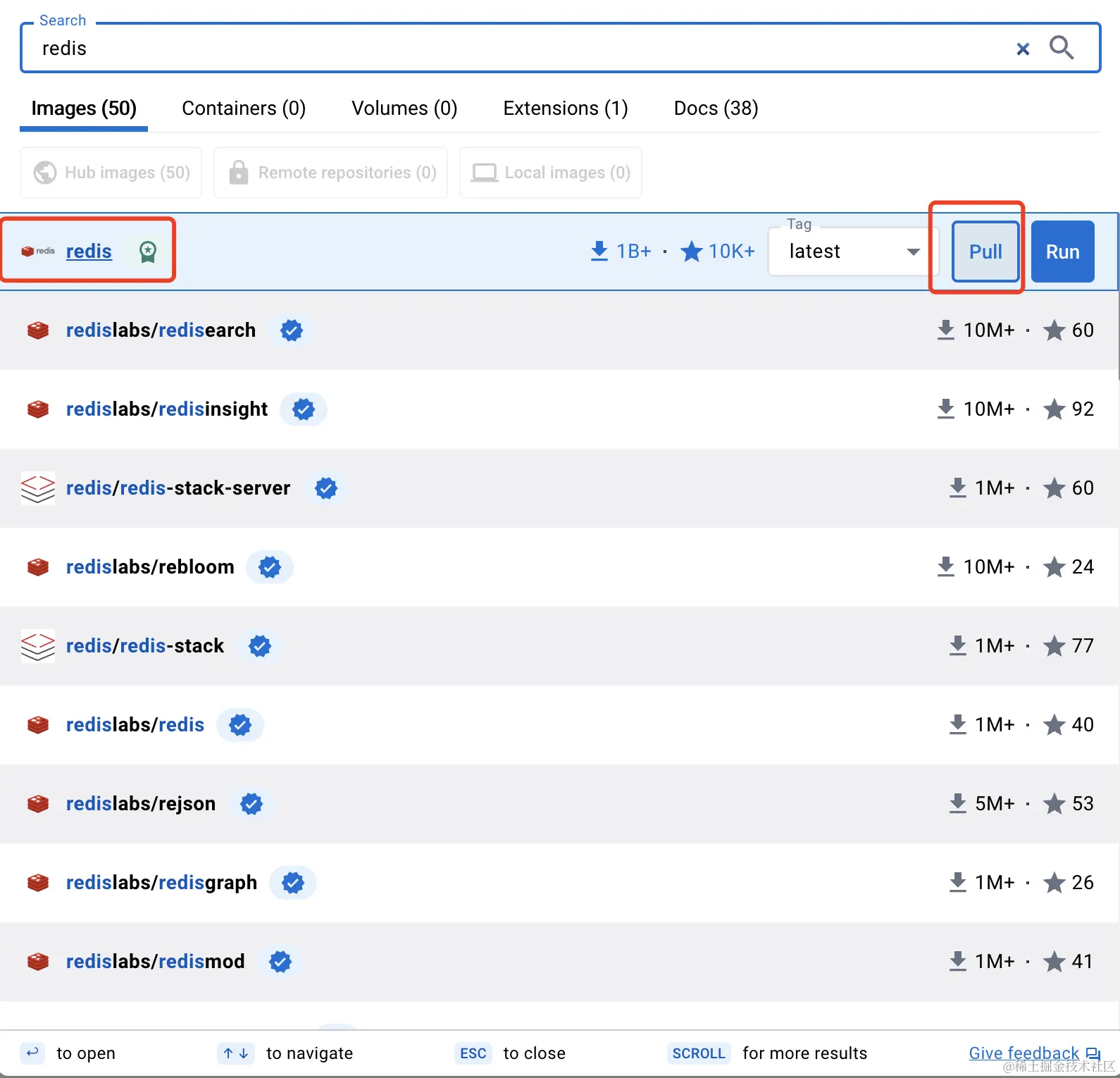Toggle the Local images (0) filter
The image size is (1120, 1078).
[551, 173]
